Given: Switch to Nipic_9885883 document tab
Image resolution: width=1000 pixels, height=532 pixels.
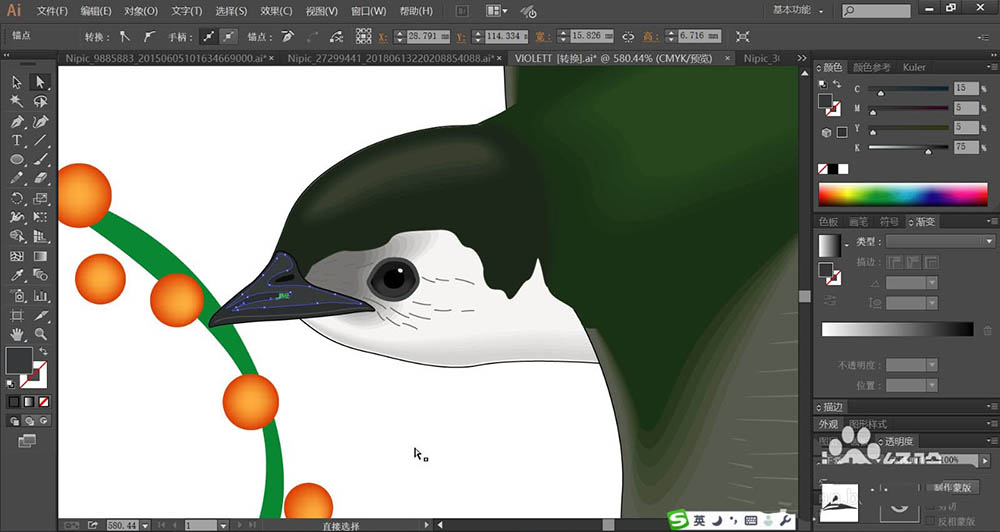Looking at the screenshot, I should coord(169,59).
